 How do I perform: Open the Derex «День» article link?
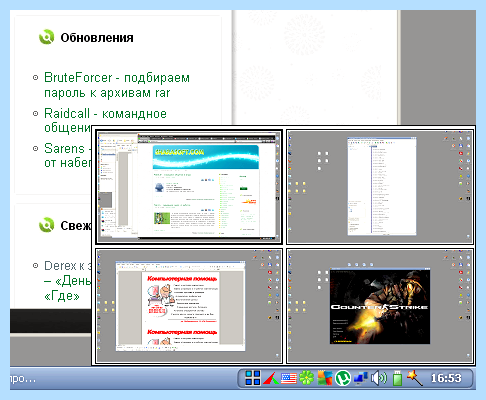coord(68,281)
